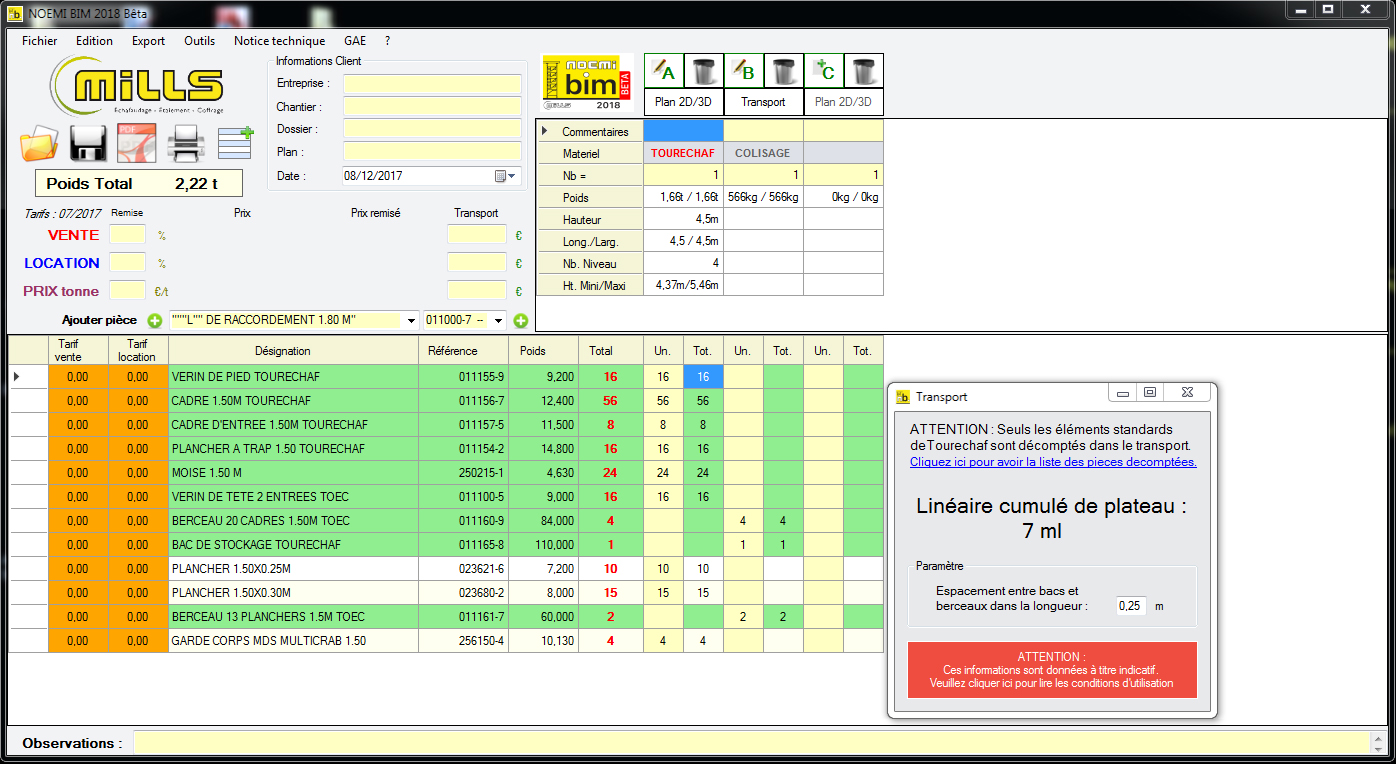Select BERCEAU 20 CADRES 1.50M TOEC cell
The height and width of the screenshot is (764, 1396).
[x=293, y=521]
